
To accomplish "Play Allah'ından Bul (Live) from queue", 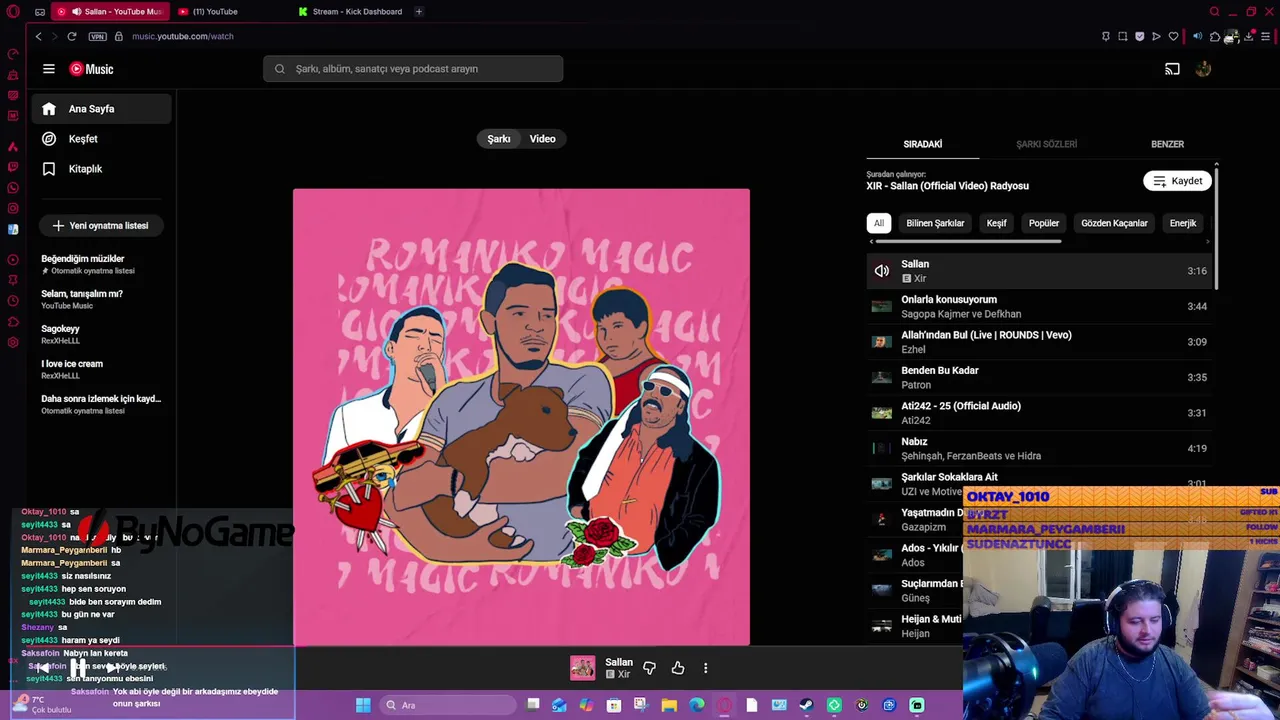I will (x=1040, y=342).
